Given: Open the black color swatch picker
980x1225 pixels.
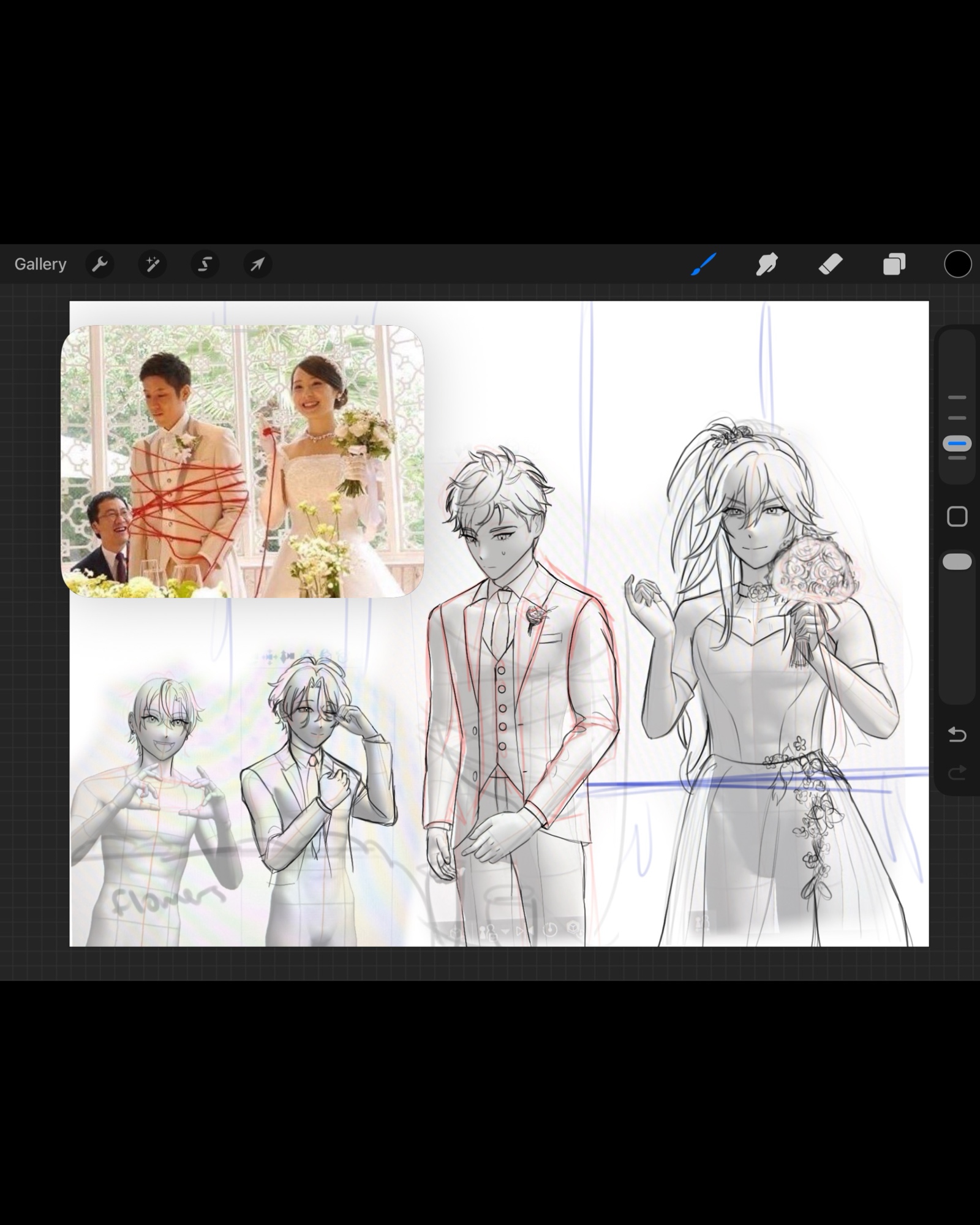Looking at the screenshot, I should (957, 264).
